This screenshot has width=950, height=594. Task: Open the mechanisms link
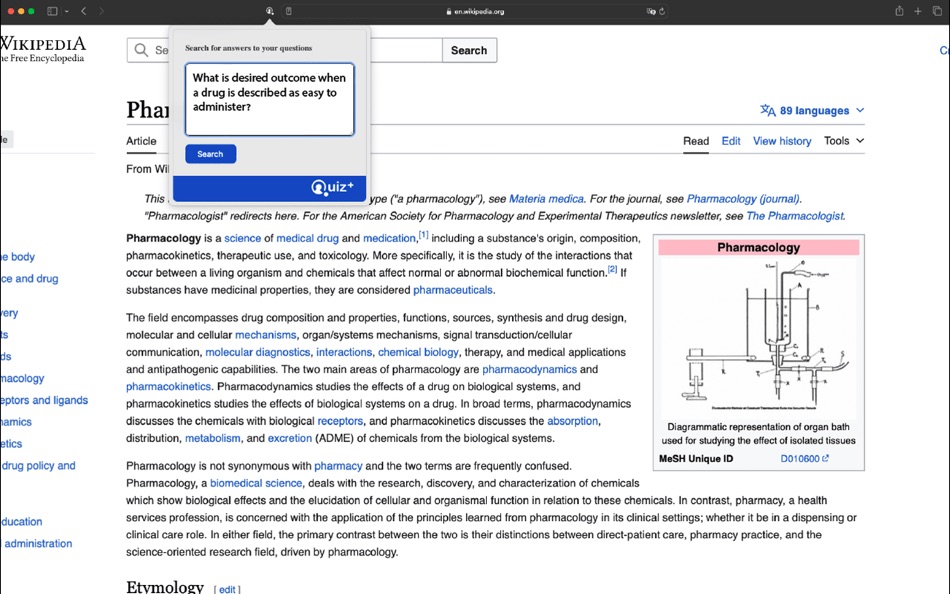tap(265, 335)
